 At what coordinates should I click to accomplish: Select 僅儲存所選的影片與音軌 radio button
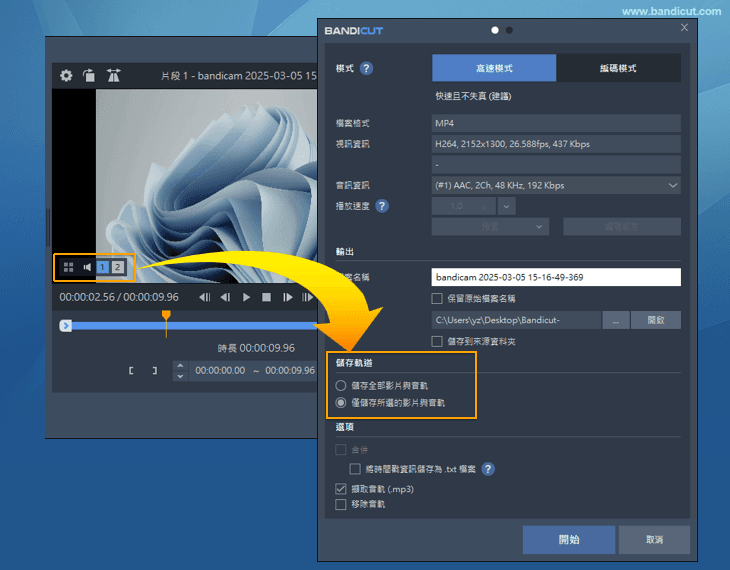(x=341, y=402)
